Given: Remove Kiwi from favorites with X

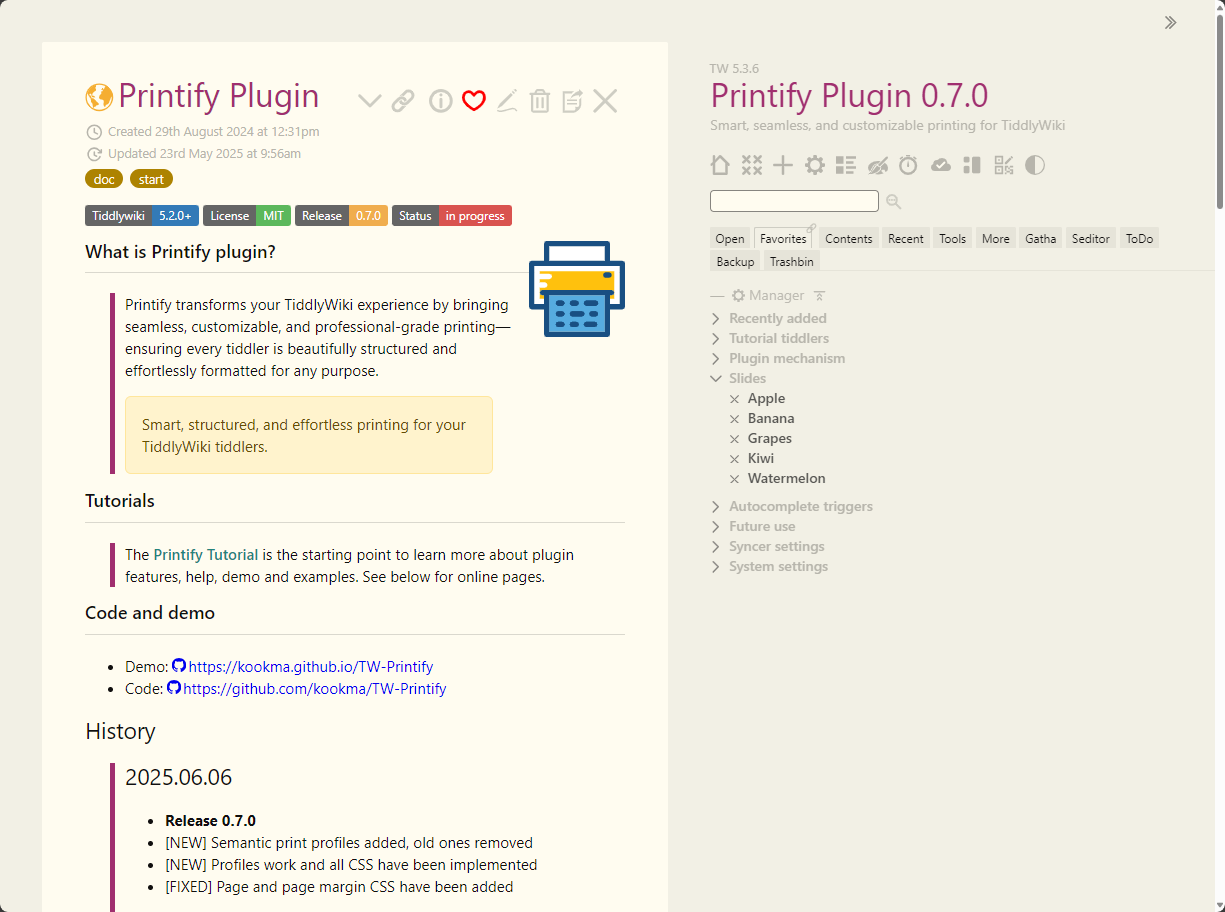Looking at the screenshot, I should 734,459.
